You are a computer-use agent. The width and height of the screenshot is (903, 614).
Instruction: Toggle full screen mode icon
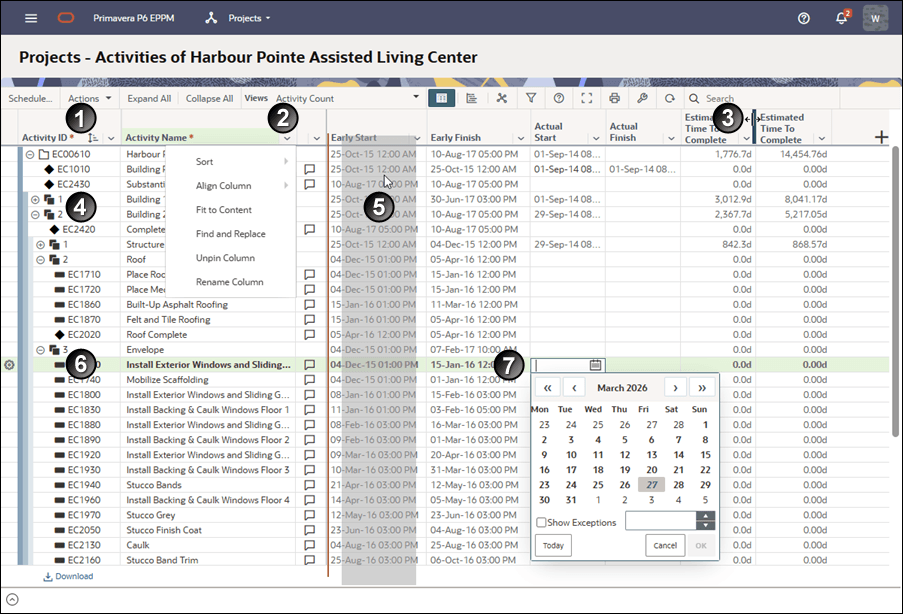pos(586,98)
